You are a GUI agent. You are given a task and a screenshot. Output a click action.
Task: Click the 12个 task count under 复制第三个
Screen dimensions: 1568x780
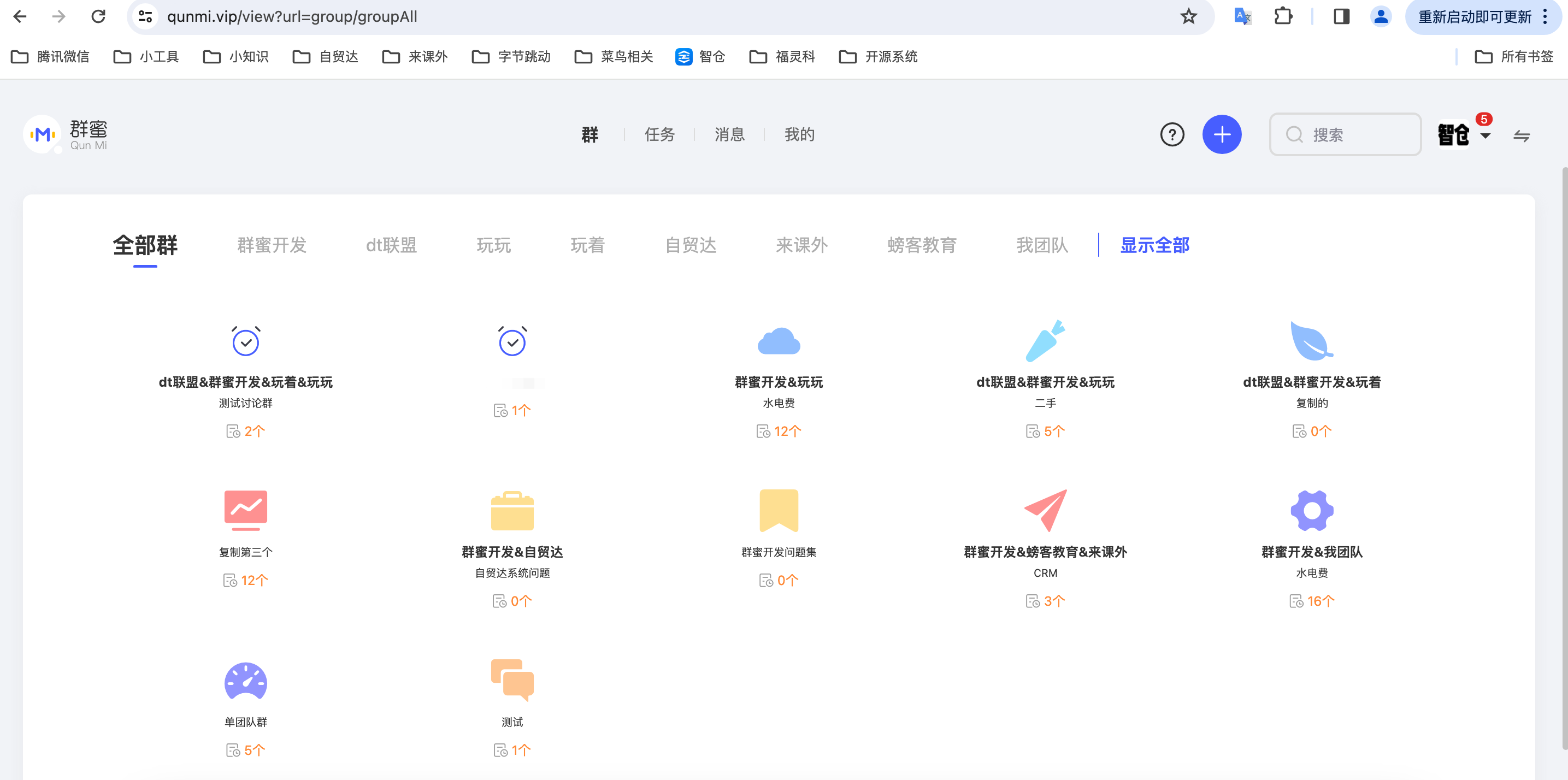coord(245,580)
